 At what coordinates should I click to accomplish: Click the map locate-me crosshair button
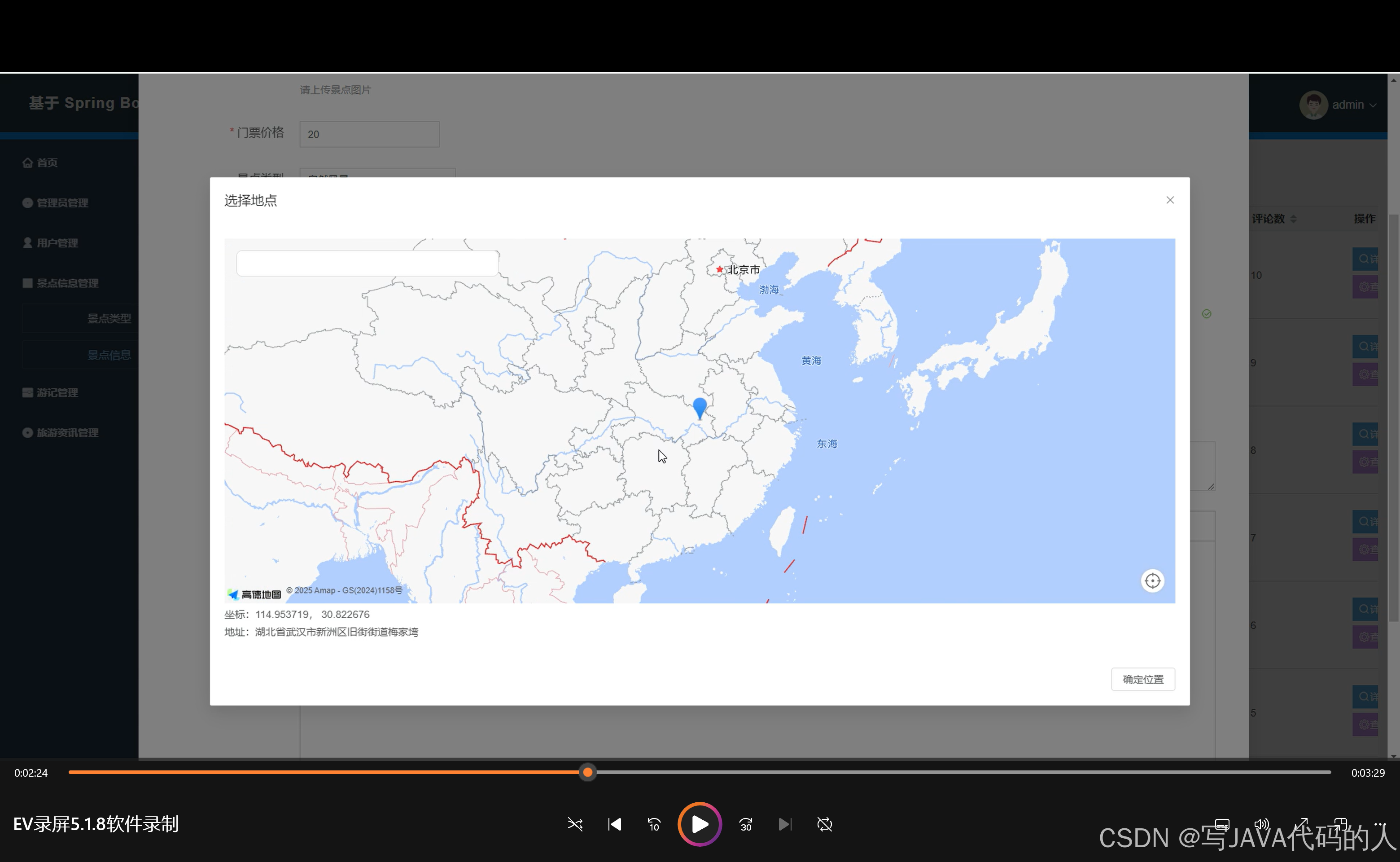click(x=1152, y=581)
